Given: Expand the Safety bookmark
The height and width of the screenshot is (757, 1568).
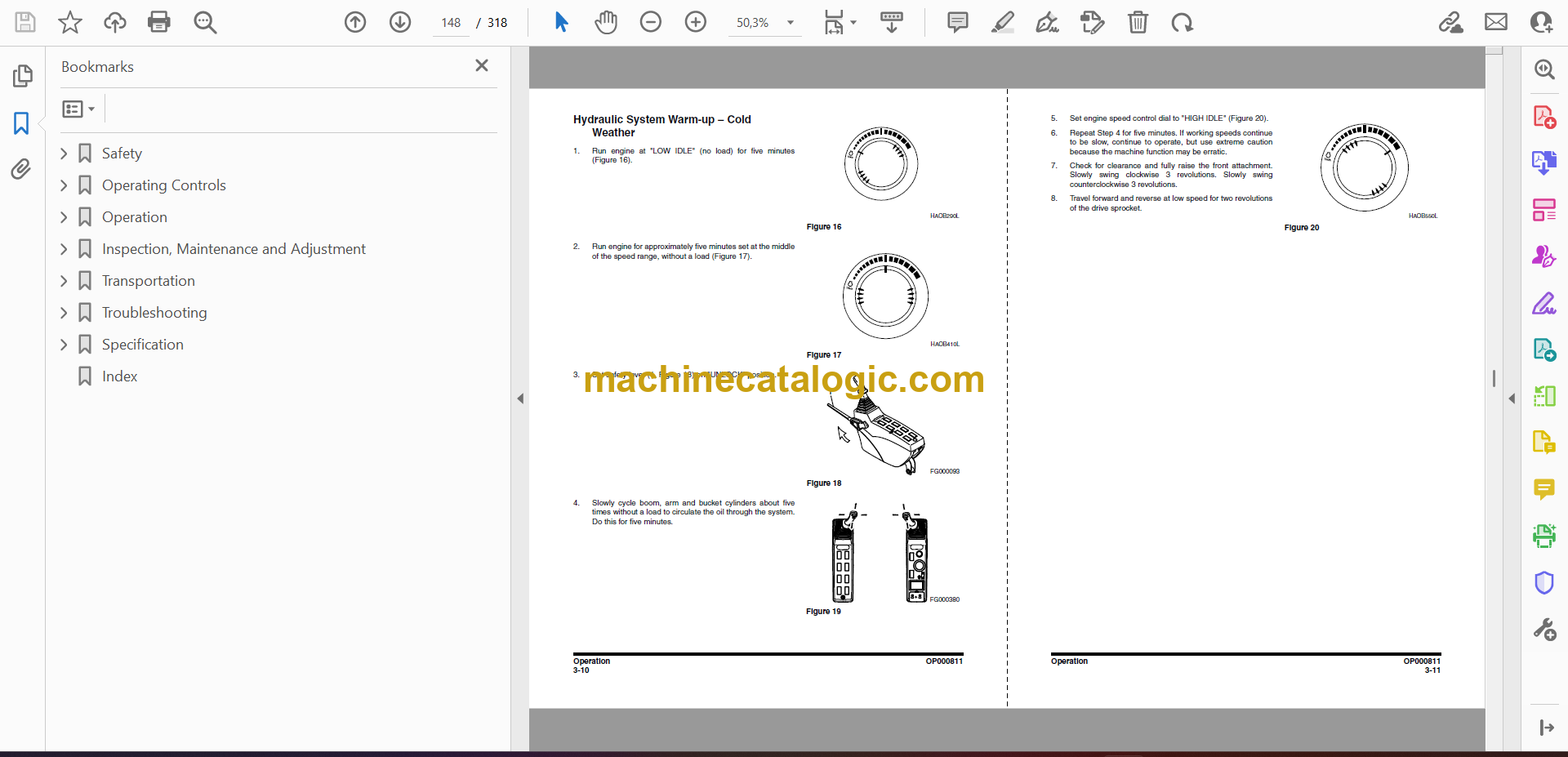Looking at the screenshot, I should [x=64, y=154].
